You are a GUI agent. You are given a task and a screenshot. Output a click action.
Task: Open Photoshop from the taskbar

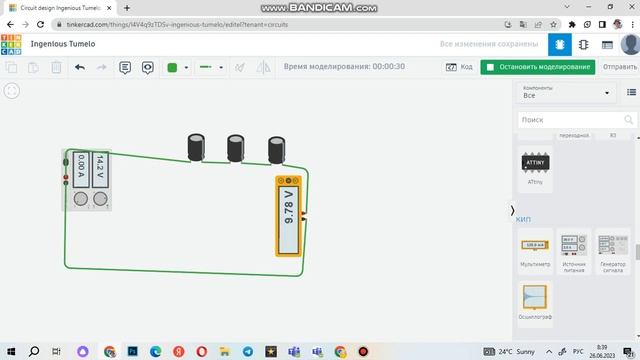point(133,351)
